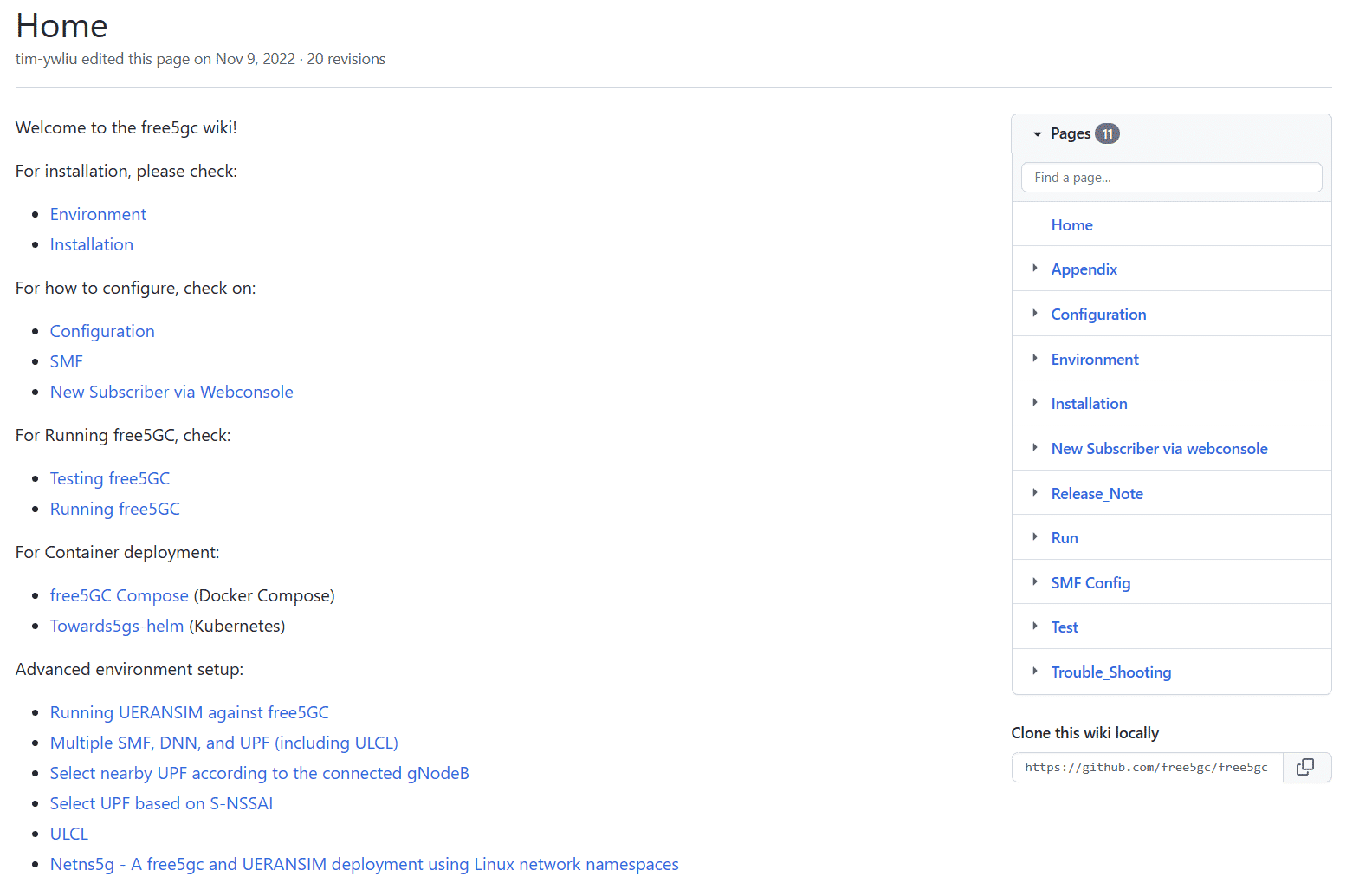Expand the New Subscriber via webconsole outline

point(1034,448)
